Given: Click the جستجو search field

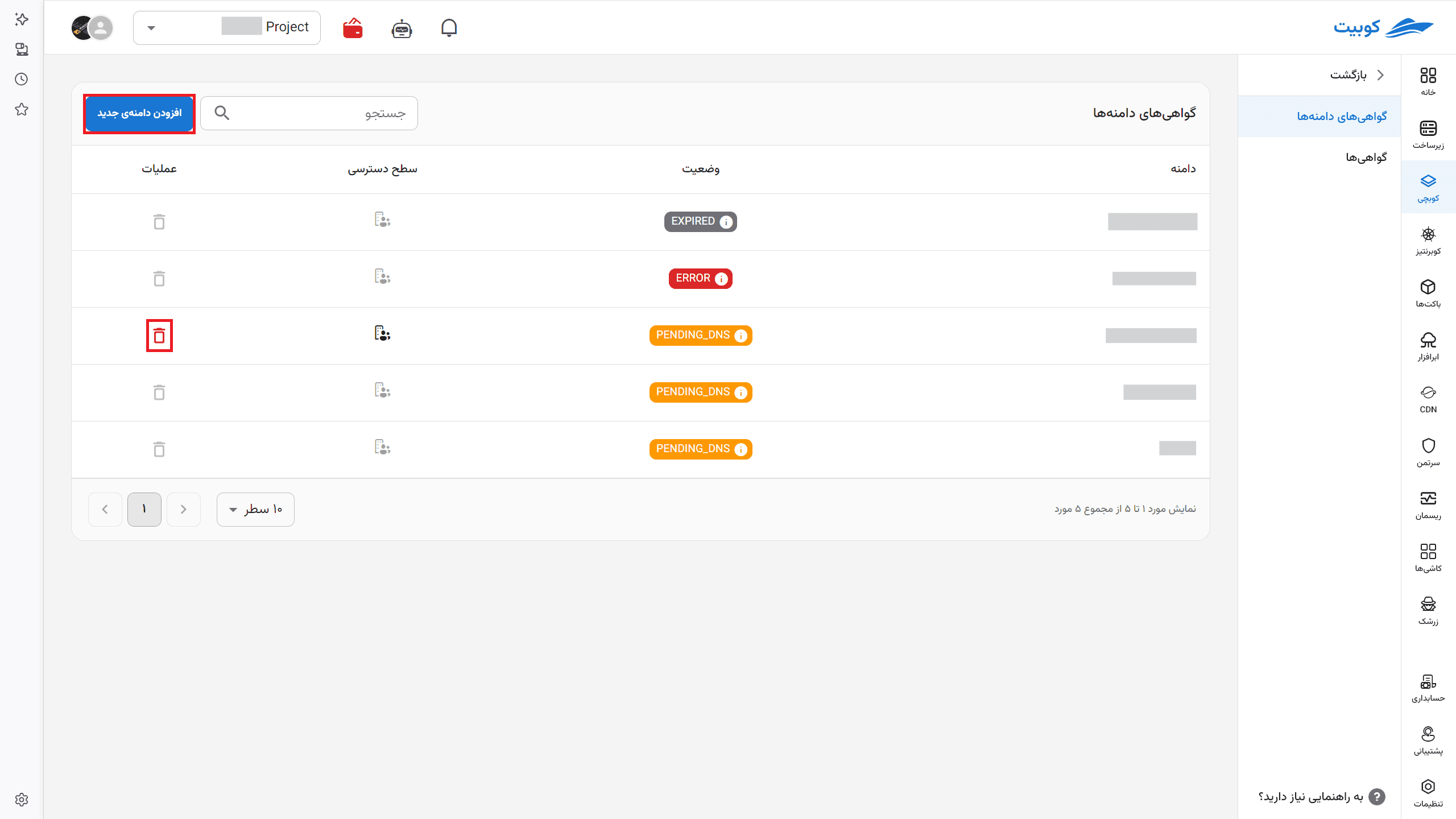Looking at the screenshot, I should [309, 113].
